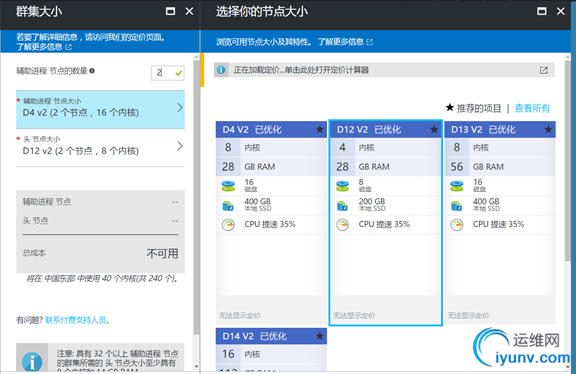Click the info icon in the bottom note box
Viewport: 576px width, 374px height.
32,362
